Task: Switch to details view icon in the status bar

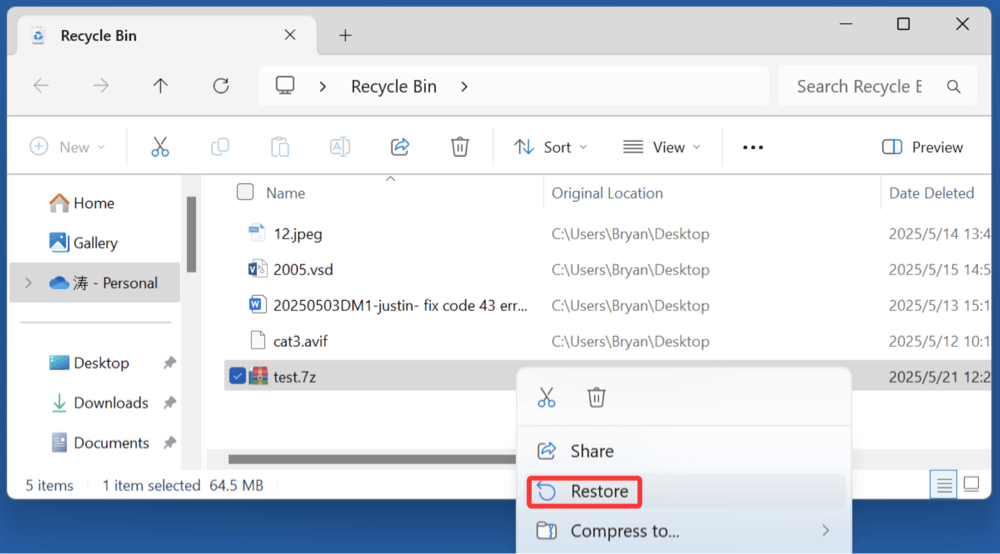Action: (943, 485)
